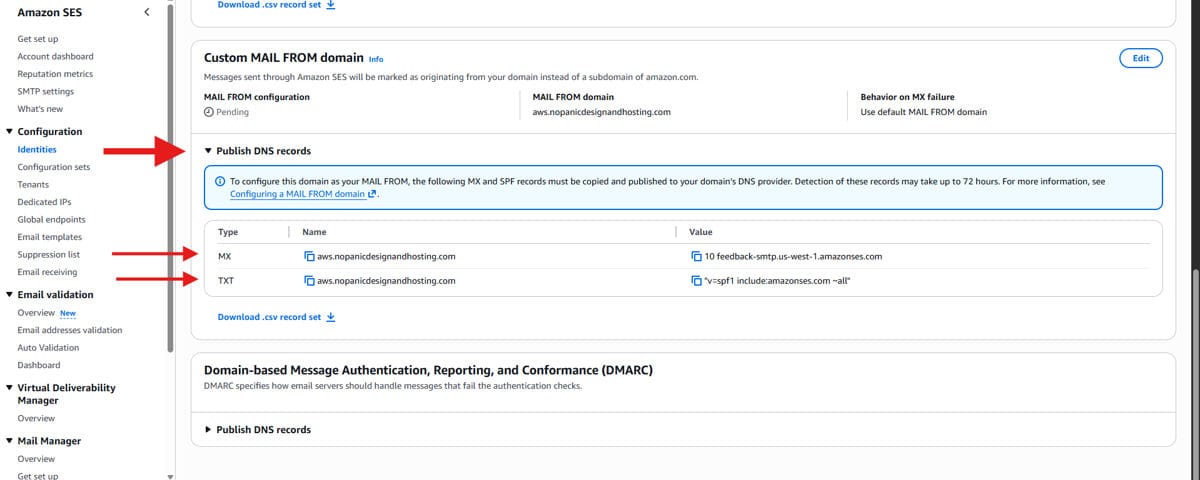Click the Name column header
The height and width of the screenshot is (480, 1200).
click(x=314, y=232)
